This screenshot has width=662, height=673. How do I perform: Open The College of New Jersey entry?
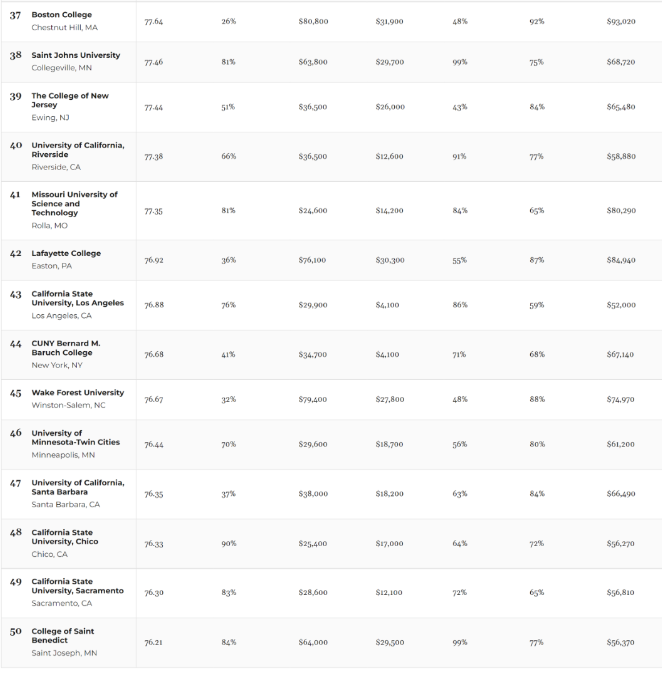pyautogui.click(x=70, y=100)
